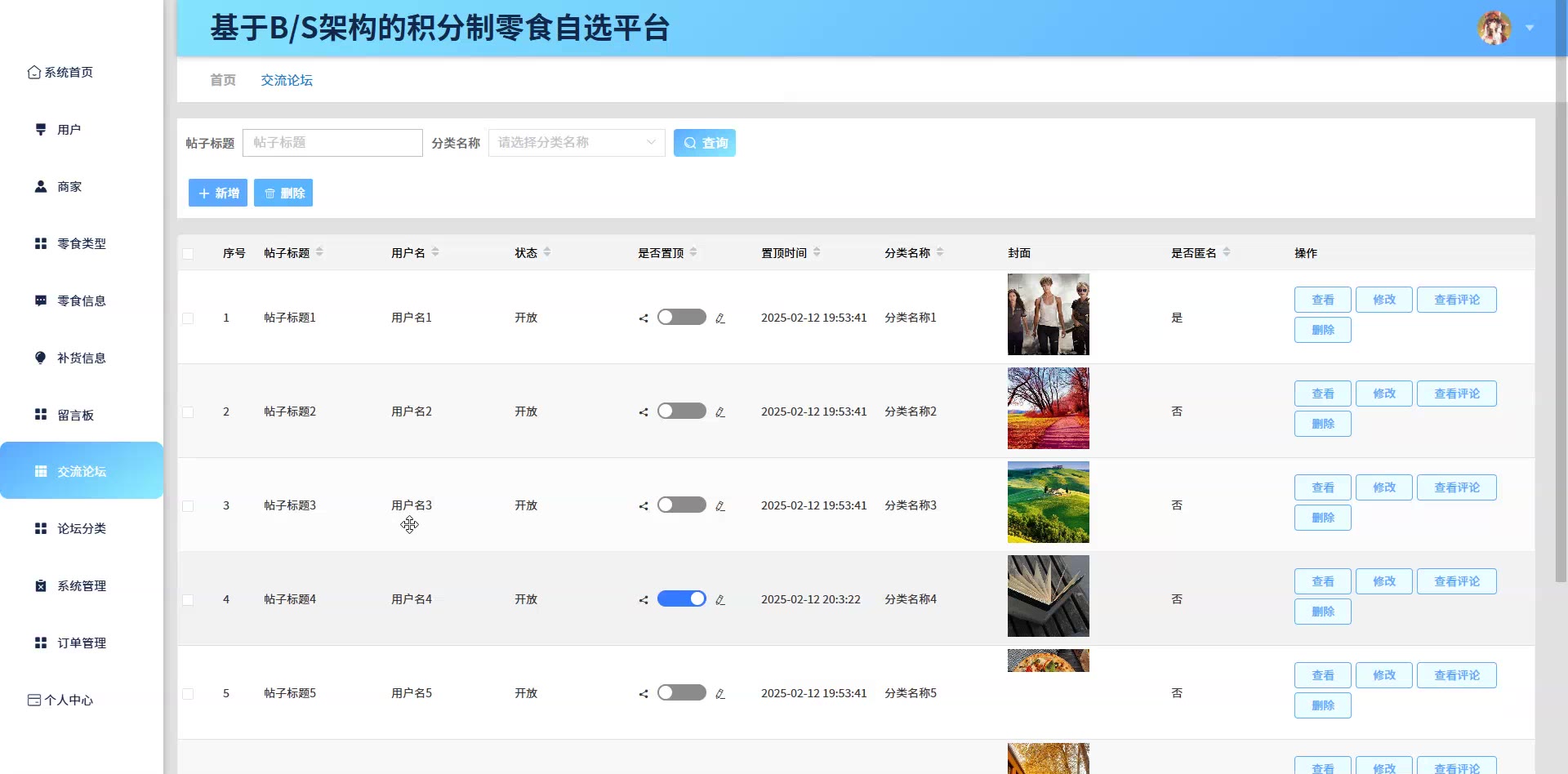
Task: Switch to the 首页 breadcrumb tab
Action: [x=223, y=80]
